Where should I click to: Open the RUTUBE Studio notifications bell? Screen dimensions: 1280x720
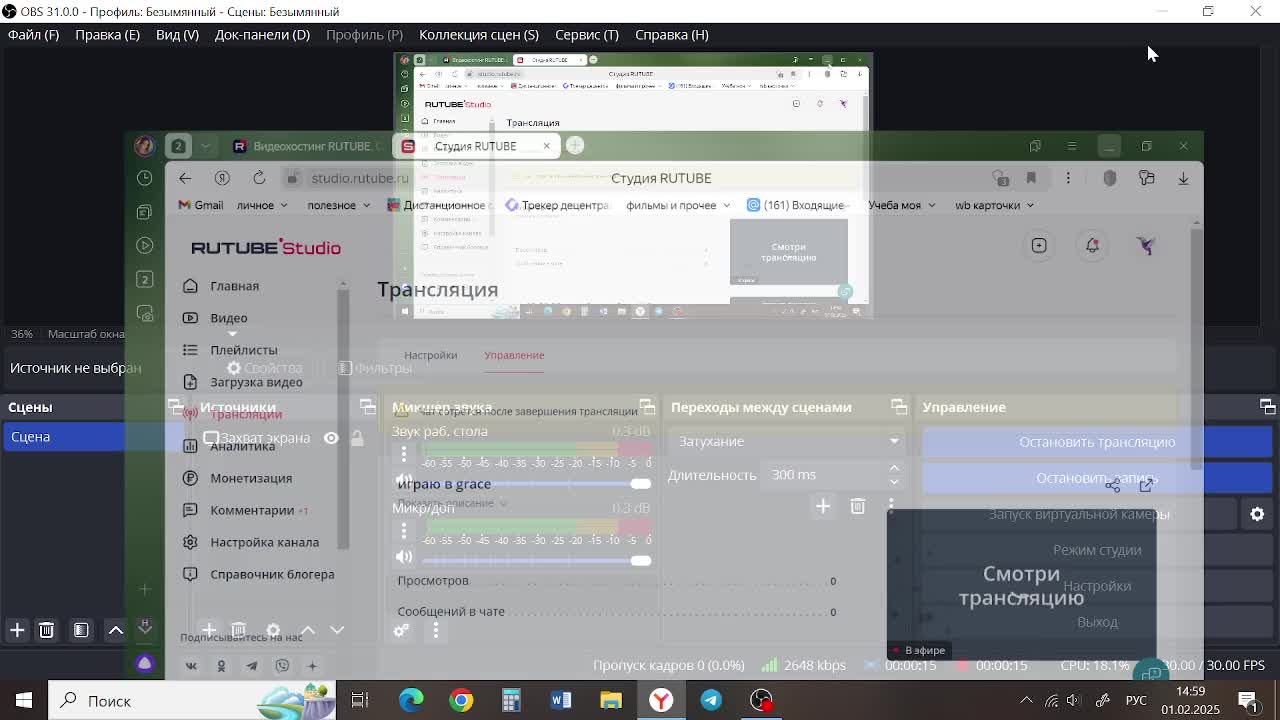[x=1092, y=246]
